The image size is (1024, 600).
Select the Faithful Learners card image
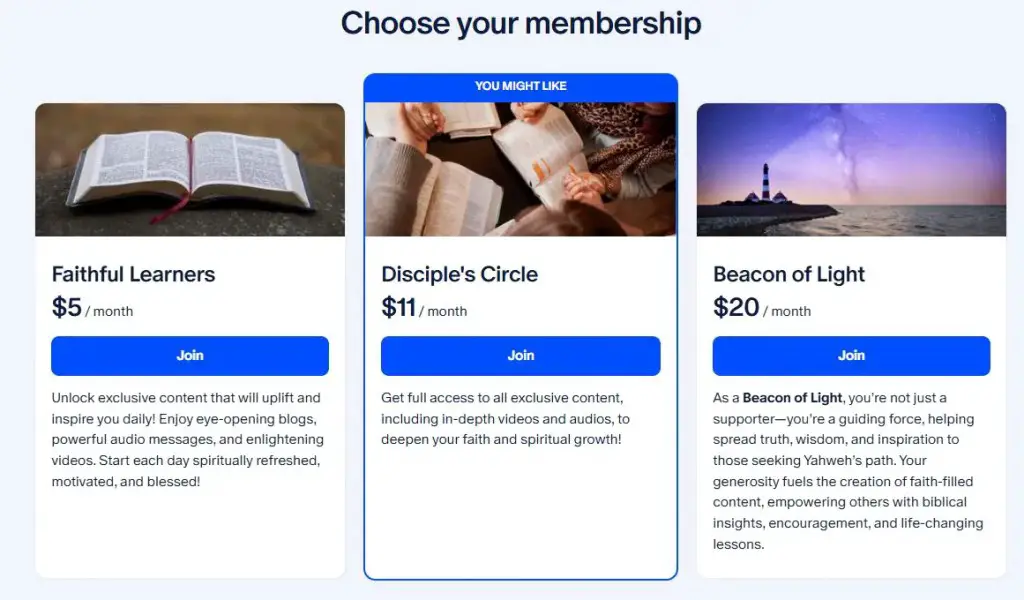tap(189, 168)
